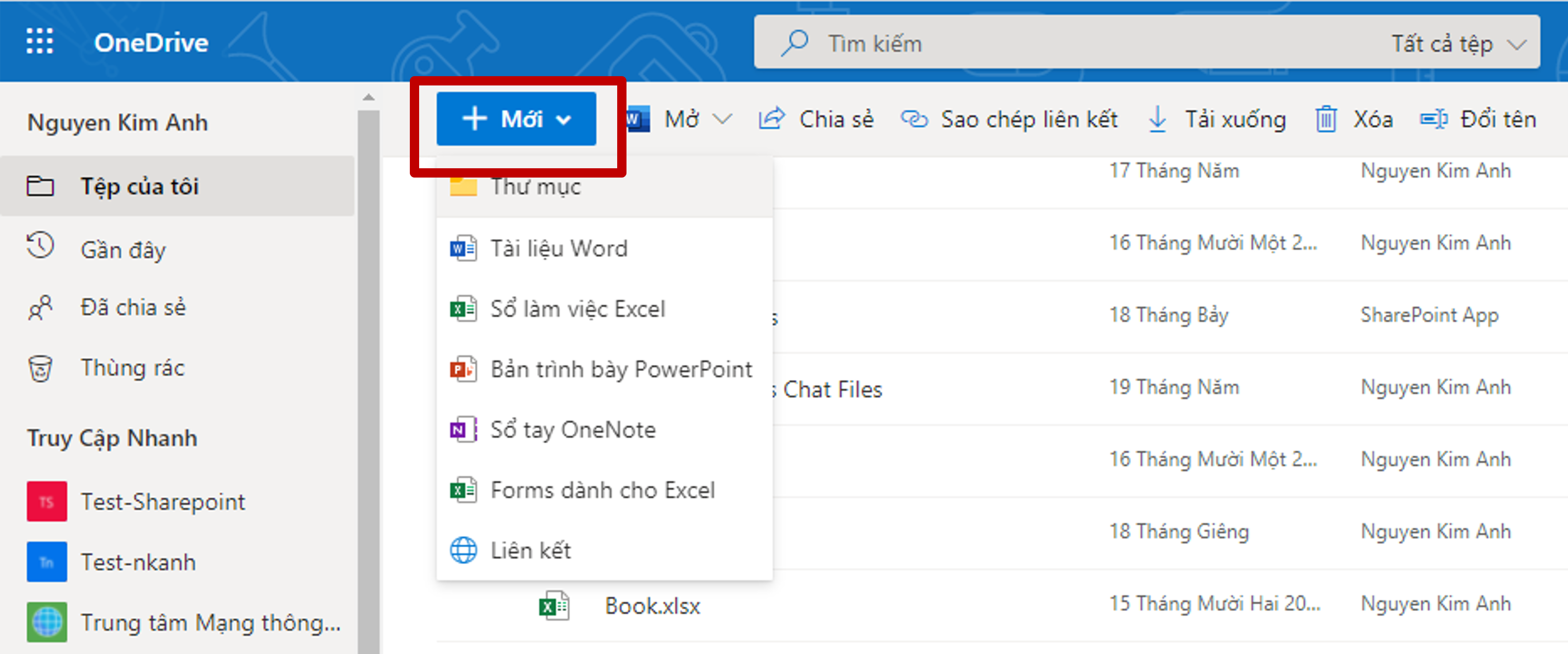Choose Tài liệu Word menu entry
Screen dimensions: 1568x654
tap(558, 249)
